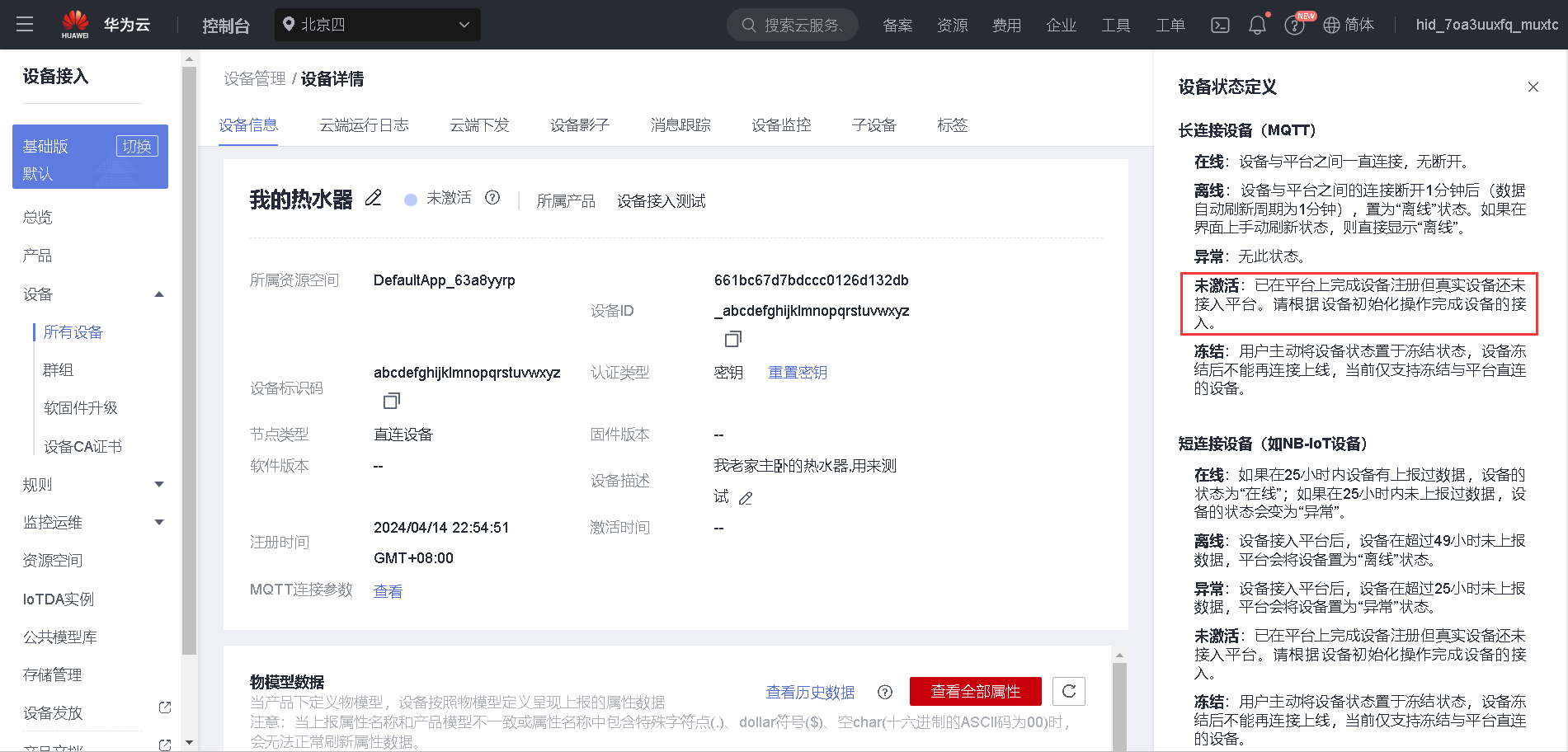The image size is (1568, 752).
Task: Go to 总览 in the sidebar
Action: point(38,218)
